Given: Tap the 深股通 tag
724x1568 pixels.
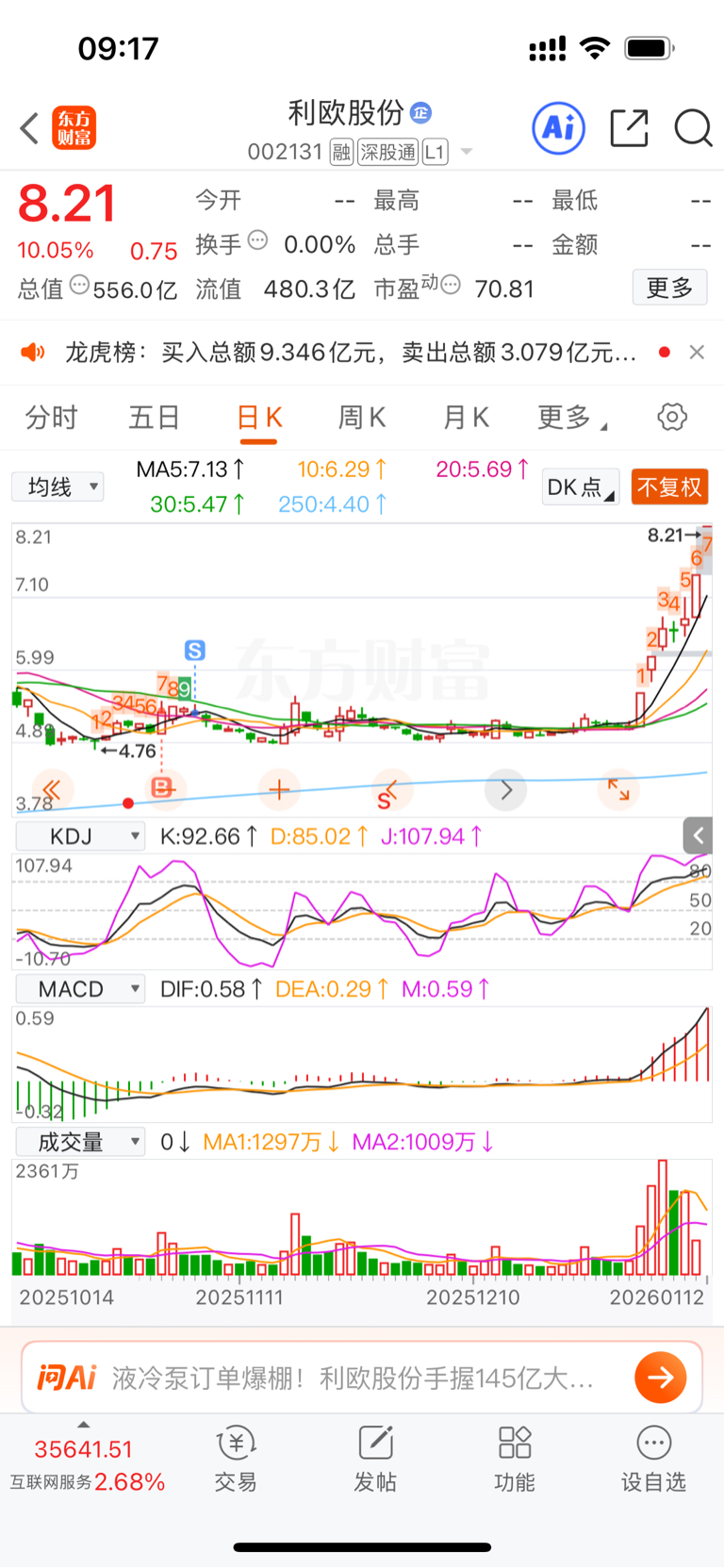Looking at the screenshot, I should point(387,152).
